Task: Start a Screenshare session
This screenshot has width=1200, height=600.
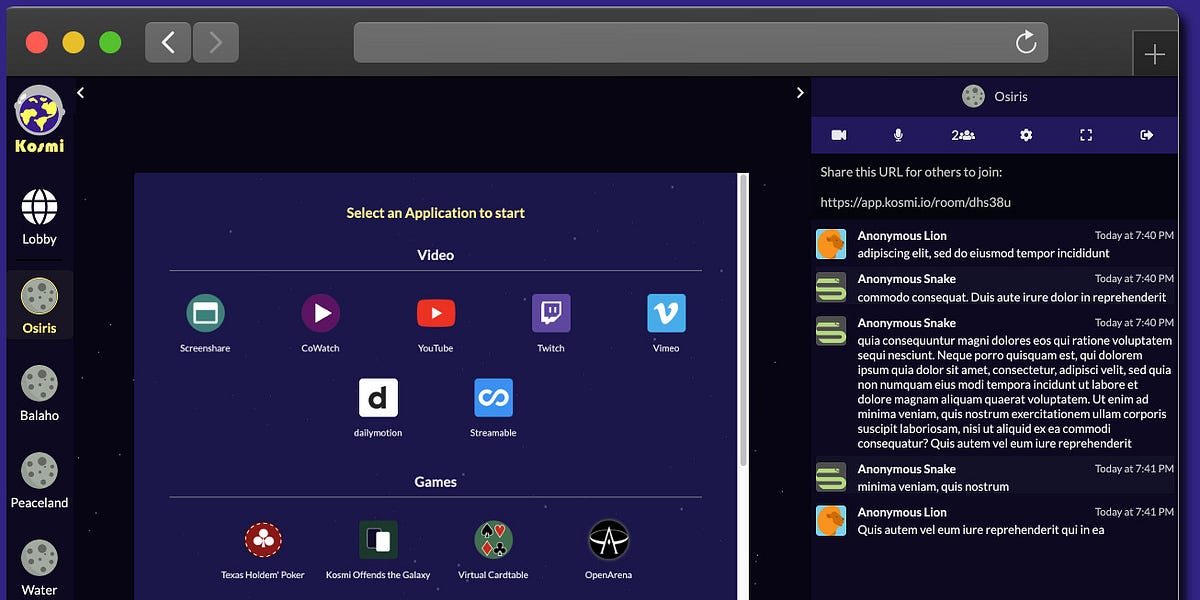Action: 205,312
